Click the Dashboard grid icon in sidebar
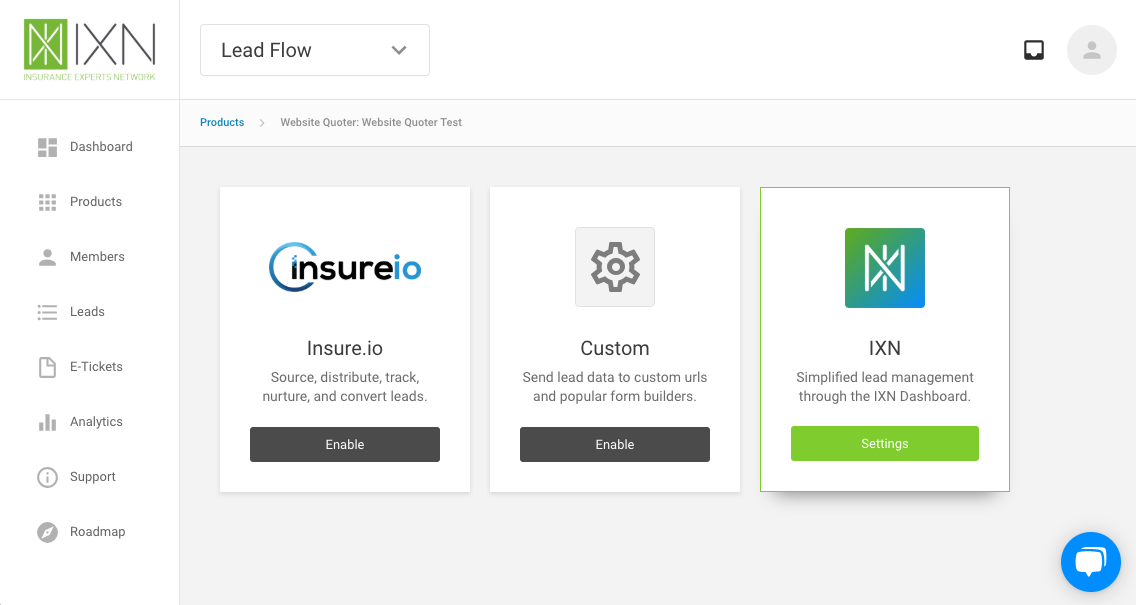Image resolution: width=1136 pixels, height=605 pixels. click(x=47, y=147)
